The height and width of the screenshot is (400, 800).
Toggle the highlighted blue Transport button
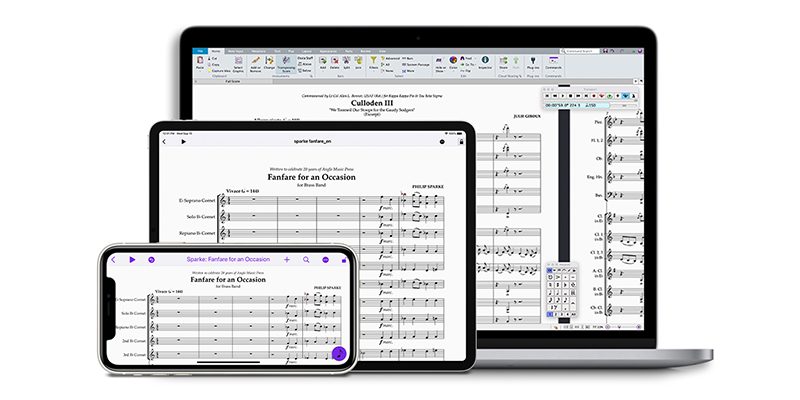tap(626, 96)
